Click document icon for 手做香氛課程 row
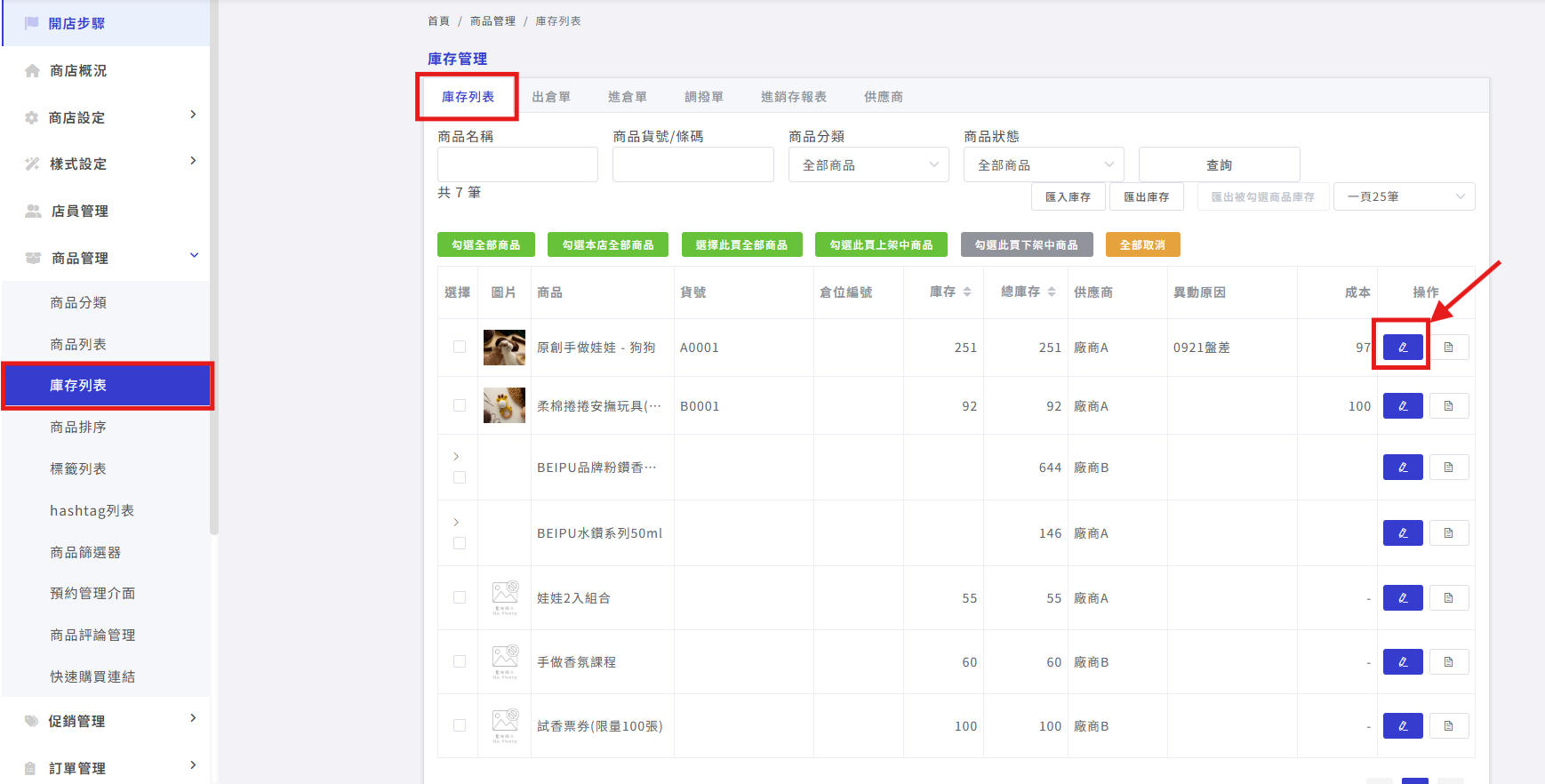The image size is (1545, 784). (x=1449, y=662)
